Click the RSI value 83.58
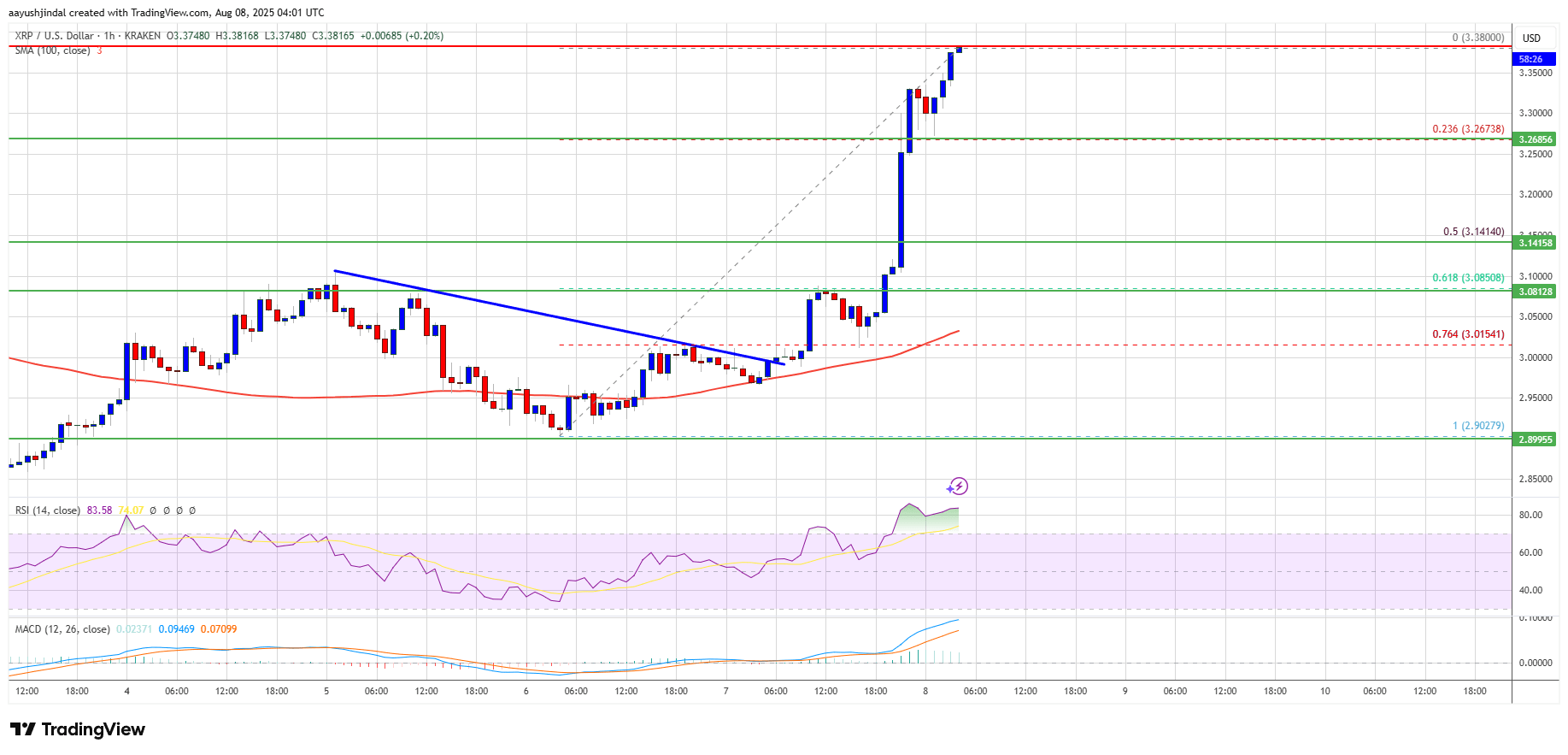This screenshot has width=1568, height=755. pyautogui.click(x=99, y=510)
